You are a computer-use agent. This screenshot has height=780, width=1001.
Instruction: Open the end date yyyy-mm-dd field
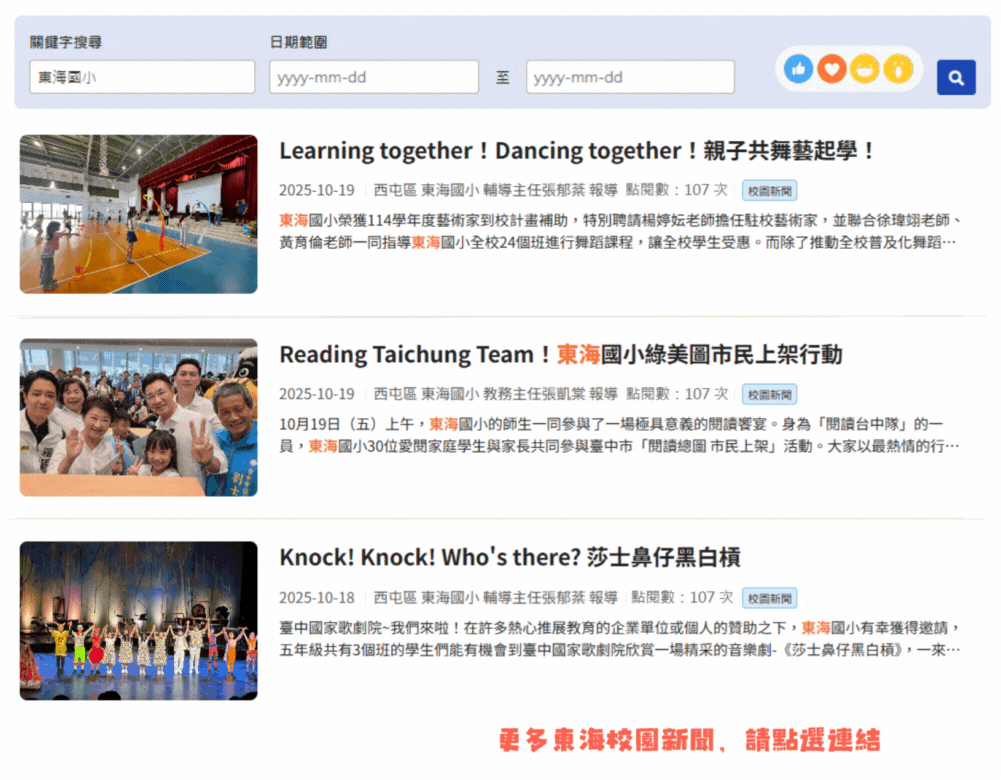coord(630,77)
